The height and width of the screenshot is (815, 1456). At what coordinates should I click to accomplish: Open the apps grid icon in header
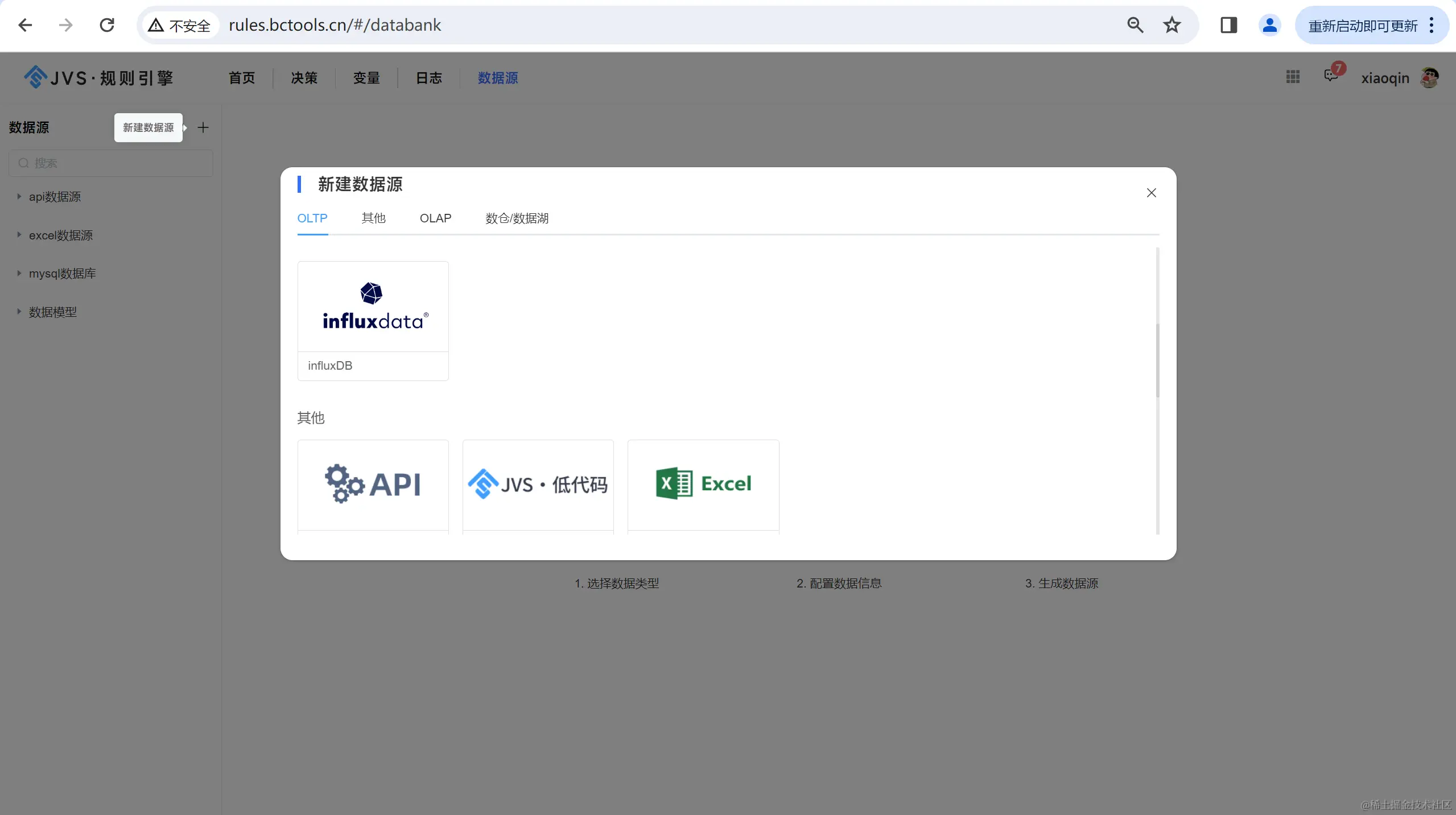[1293, 77]
